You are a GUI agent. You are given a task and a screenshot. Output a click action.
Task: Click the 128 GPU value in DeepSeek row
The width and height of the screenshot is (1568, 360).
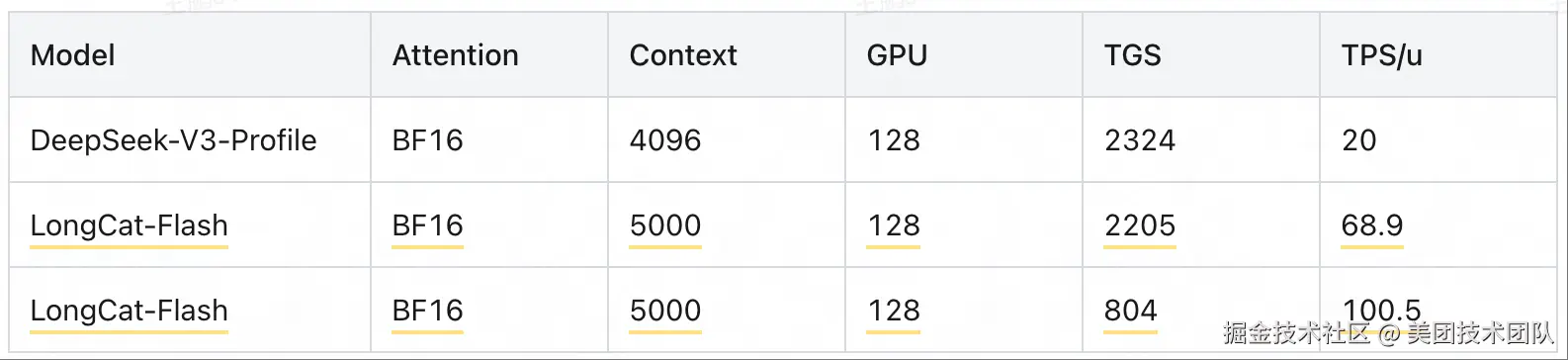tap(894, 140)
